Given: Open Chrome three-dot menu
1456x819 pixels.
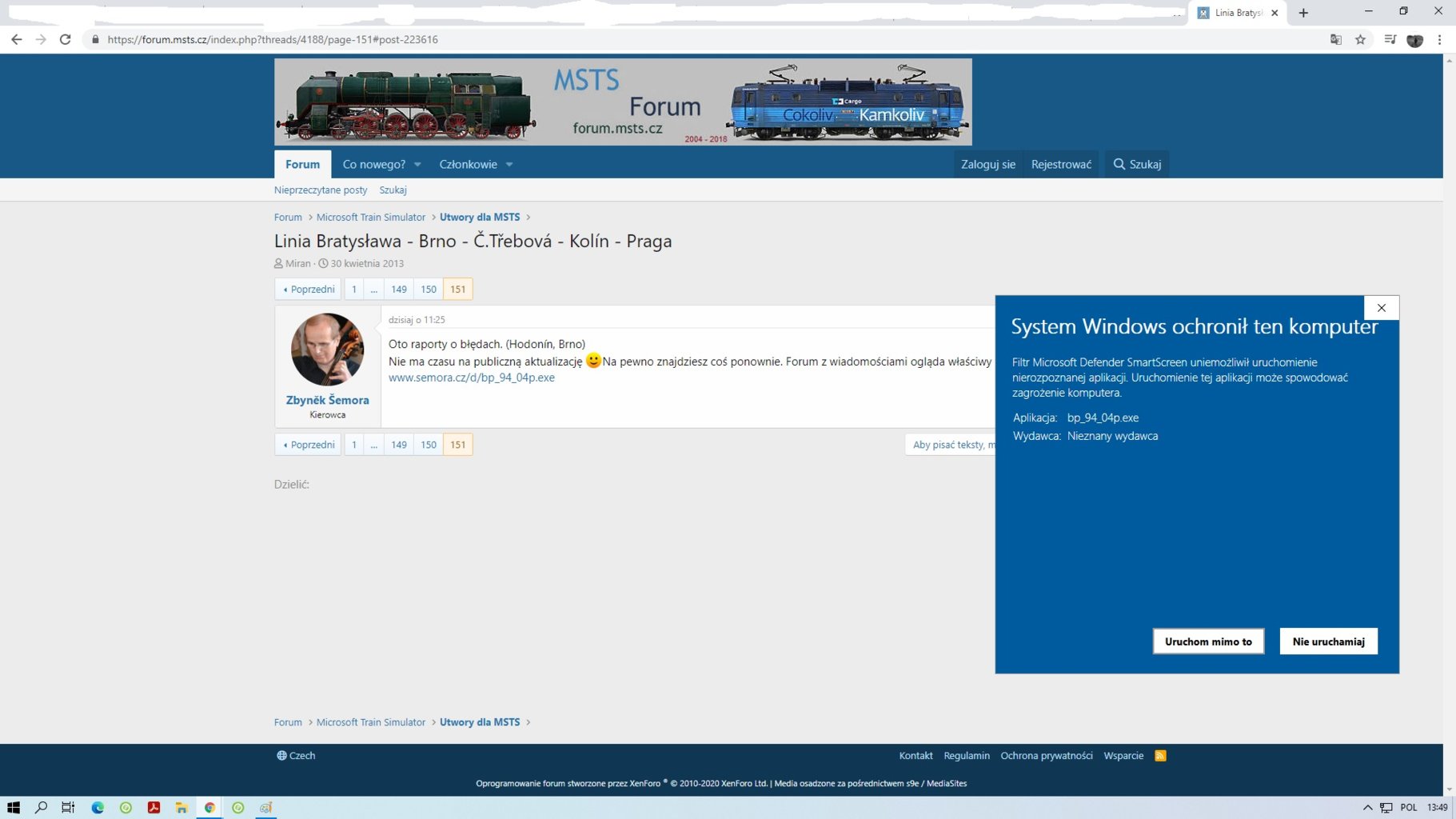Looking at the screenshot, I should coord(1439,39).
